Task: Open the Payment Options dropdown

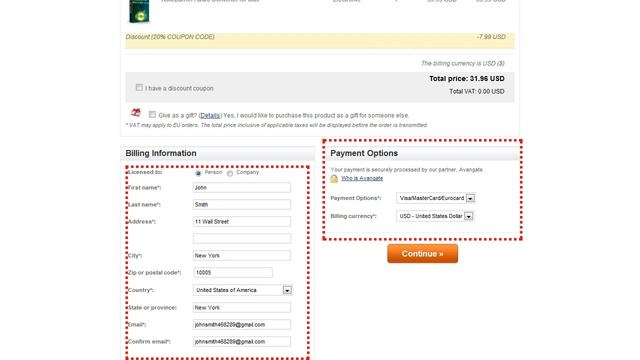Action: point(436,198)
